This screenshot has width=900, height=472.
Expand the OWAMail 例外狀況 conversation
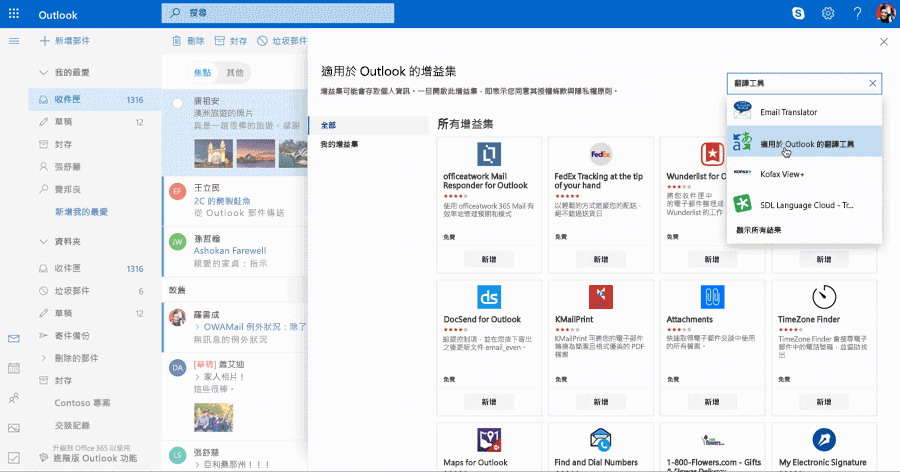click(197, 327)
